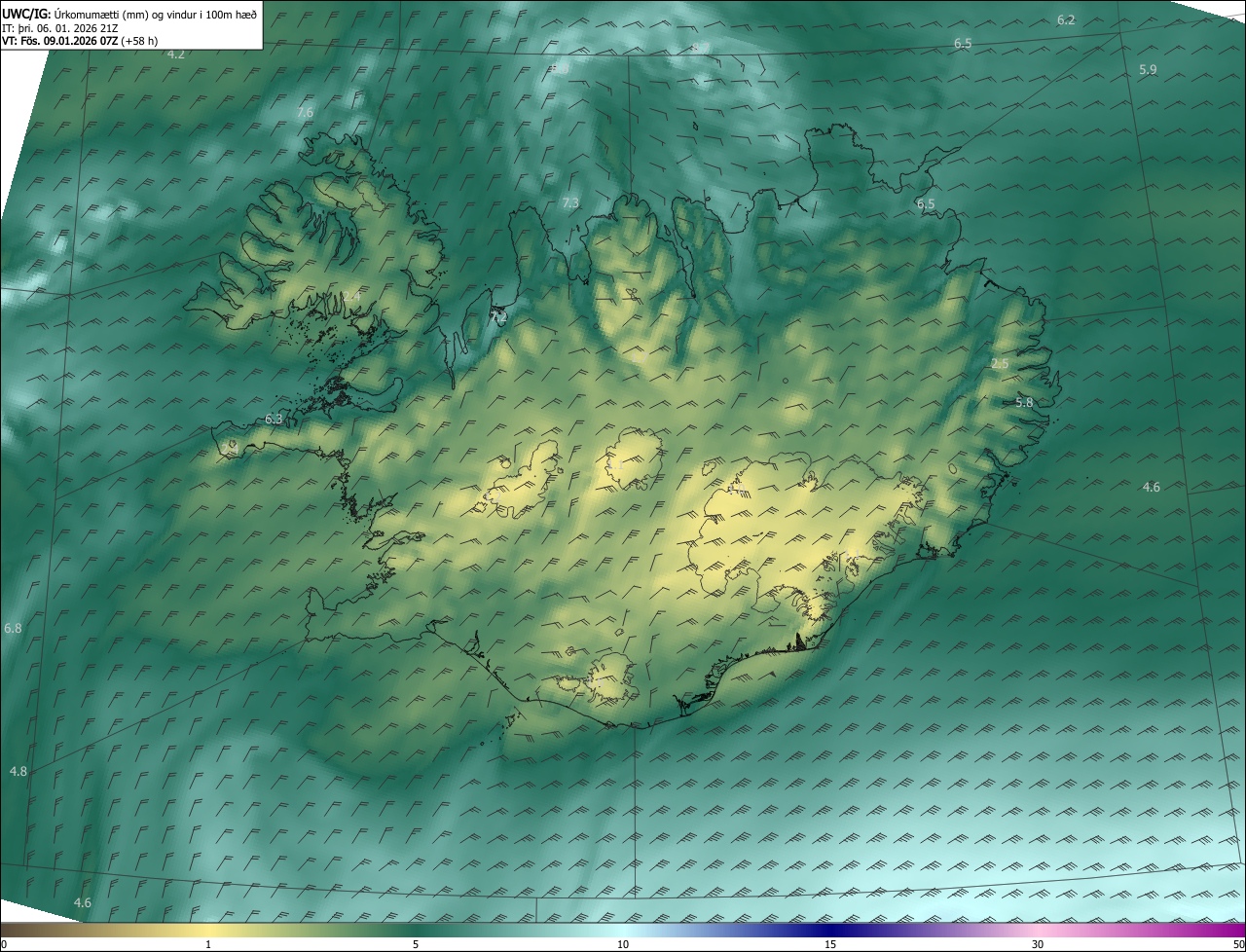Click the 50 tick label on the color scale
Screen dimensions: 1246x952
coord(1238,944)
